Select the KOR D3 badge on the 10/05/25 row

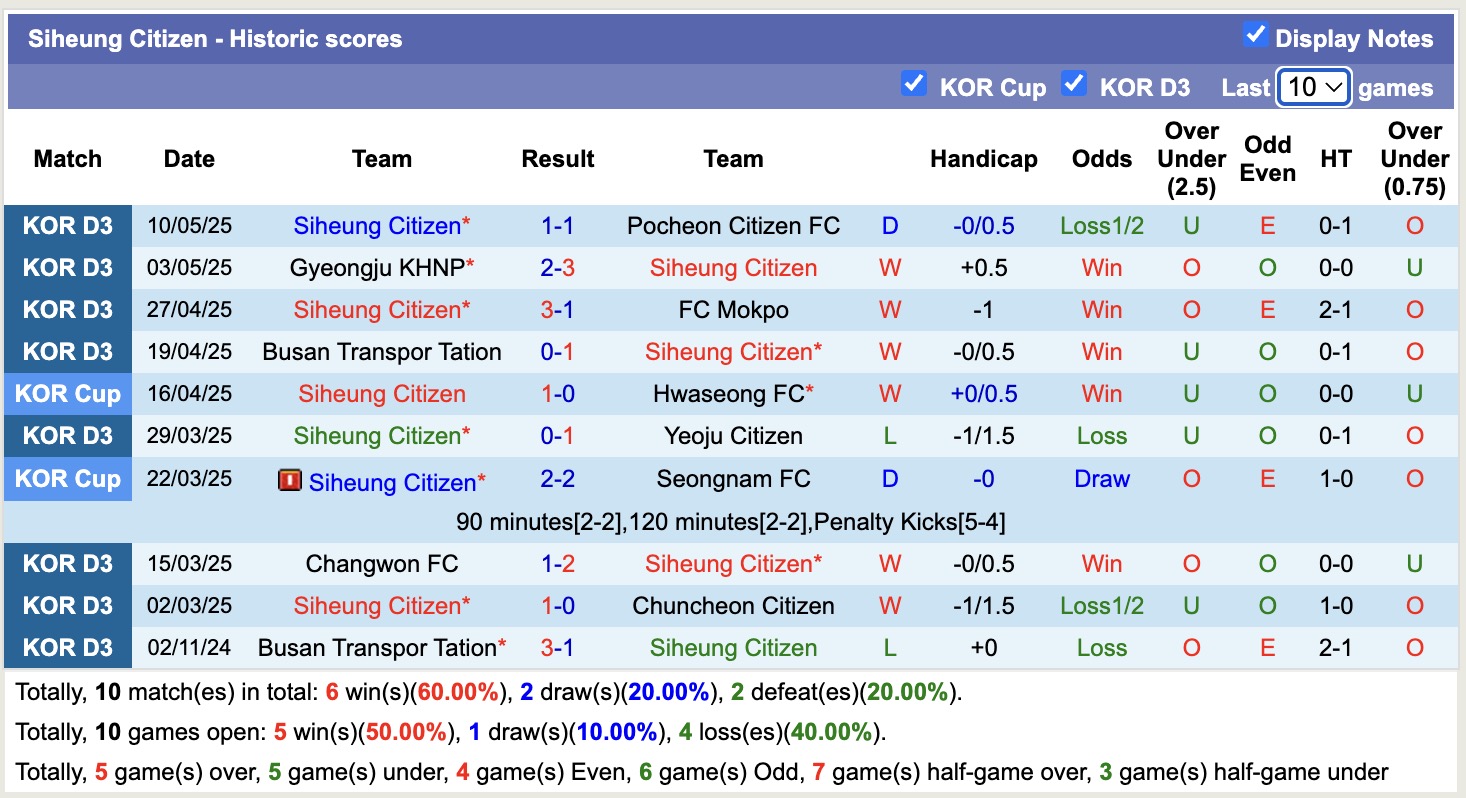tap(67, 225)
